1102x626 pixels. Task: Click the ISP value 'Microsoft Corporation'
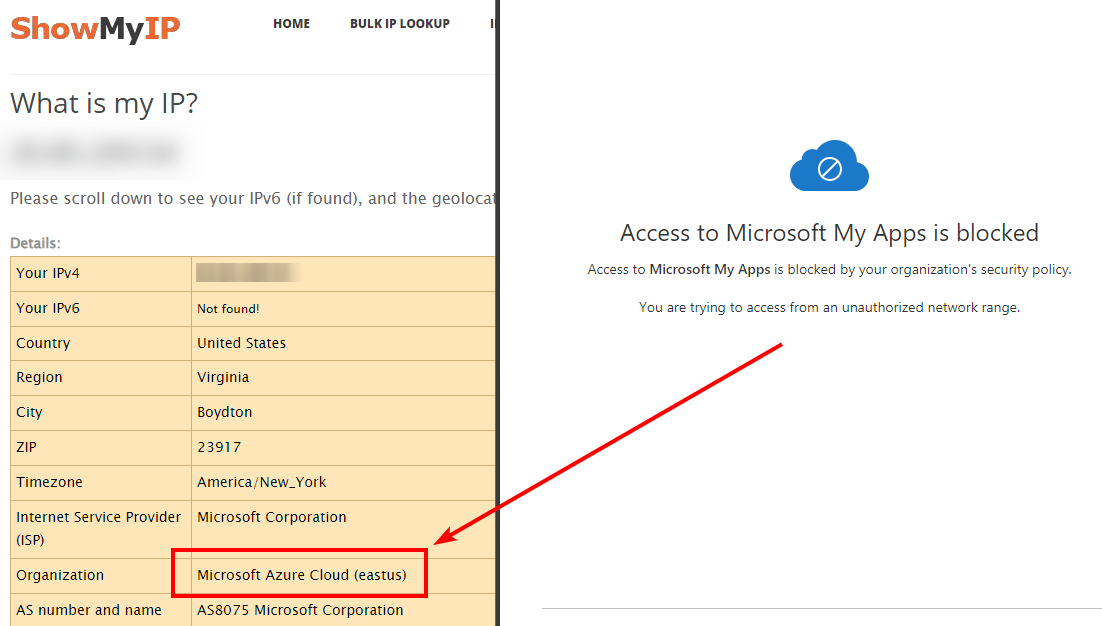click(x=271, y=517)
